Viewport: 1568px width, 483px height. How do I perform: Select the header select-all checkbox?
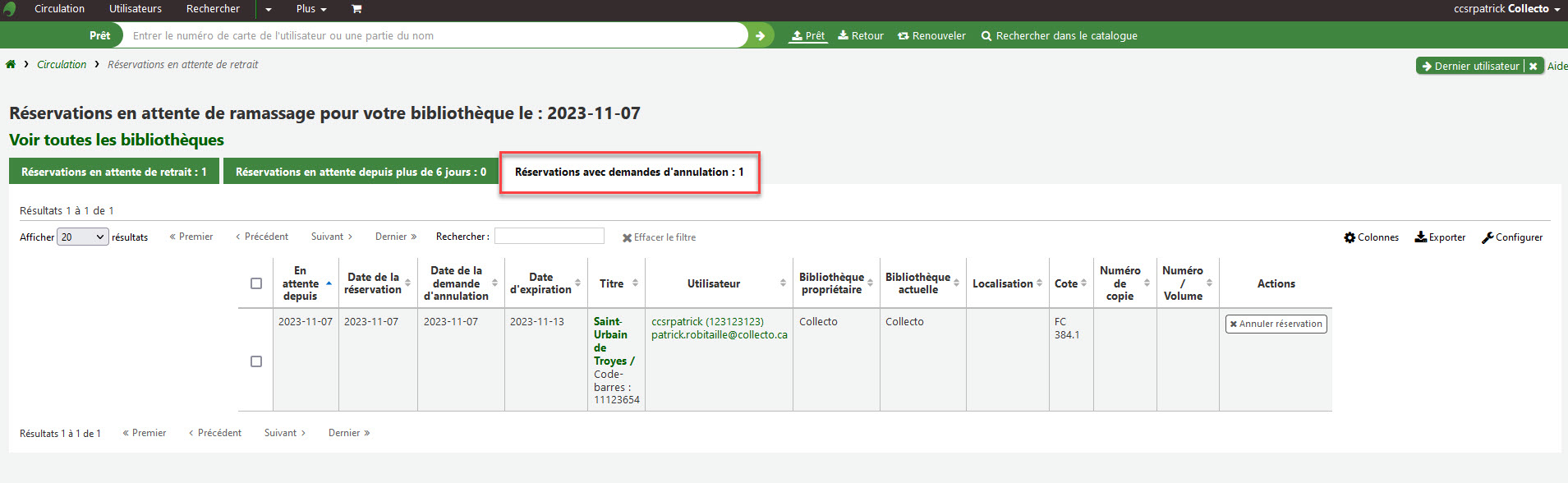coord(256,283)
